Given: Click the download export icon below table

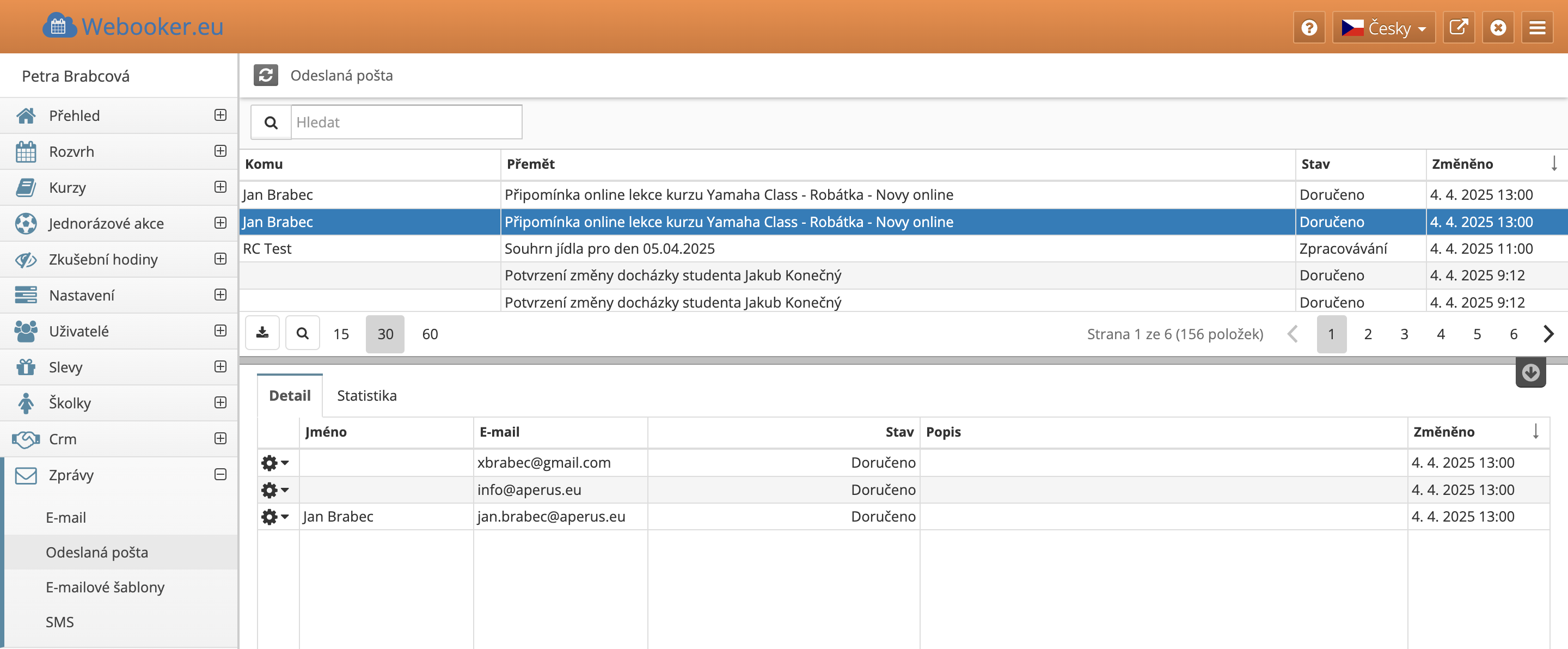Looking at the screenshot, I should pos(262,333).
